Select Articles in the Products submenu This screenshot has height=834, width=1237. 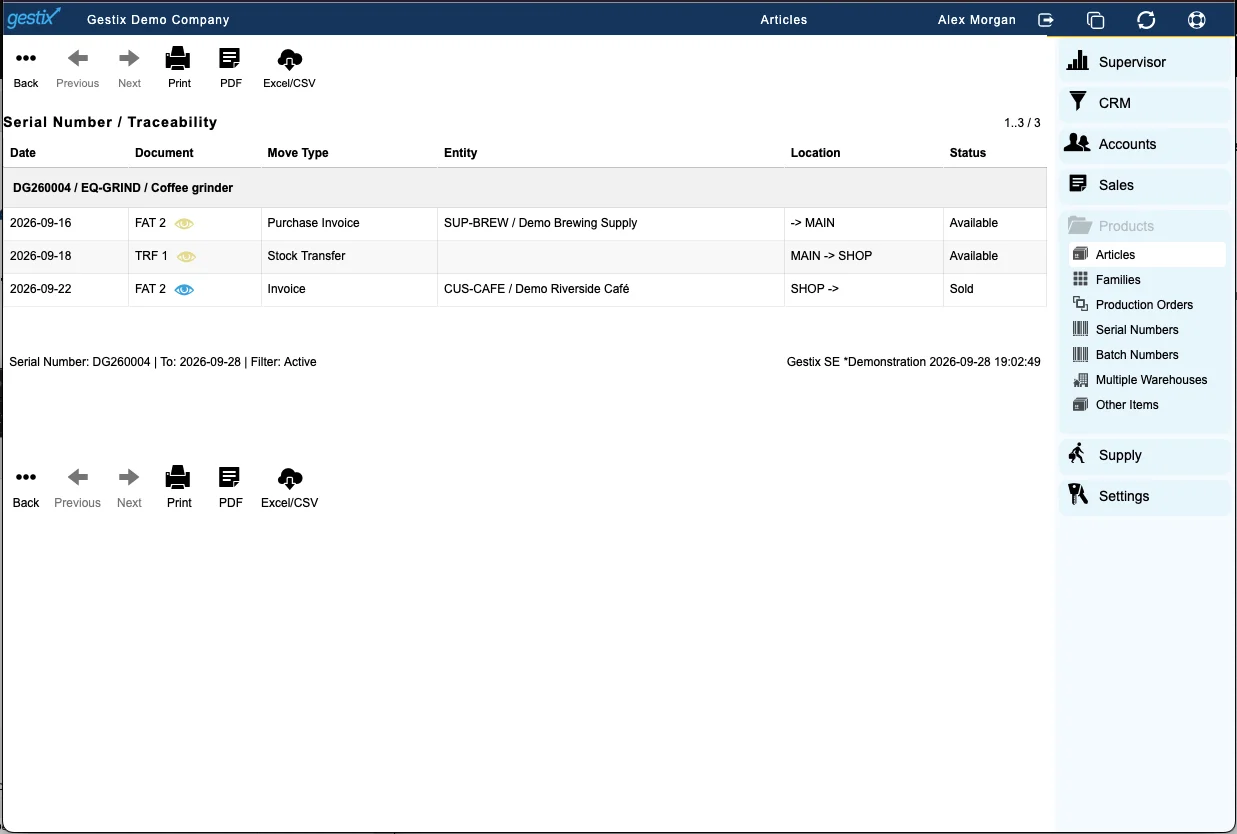click(x=1147, y=255)
